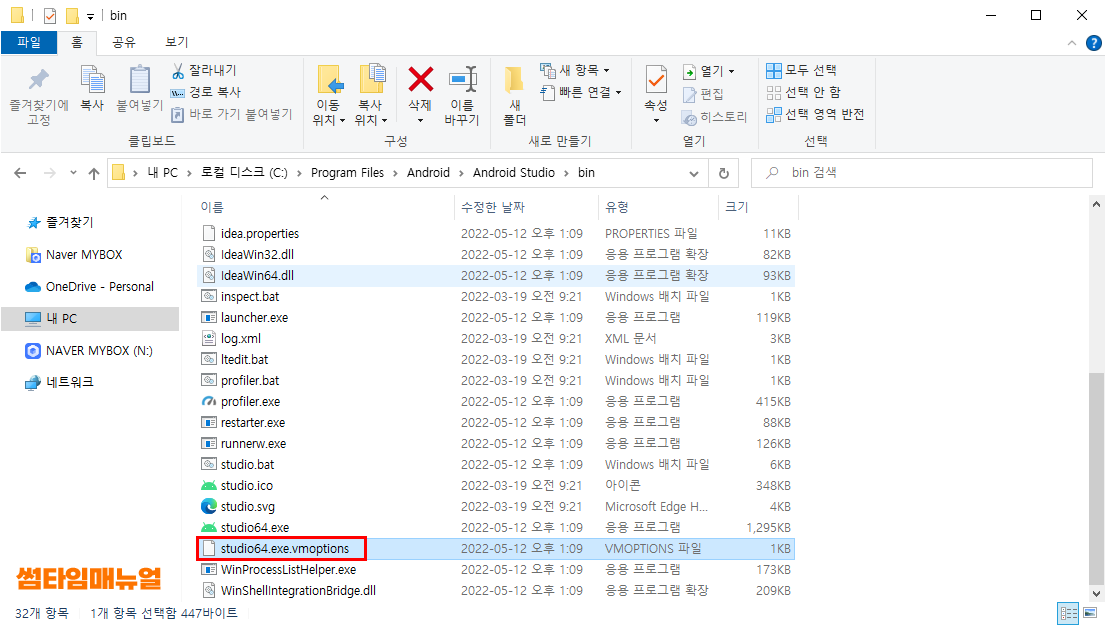Open 복사 위치 (Copy to) menu
The width and height of the screenshot is (1106, 626).
370,96
